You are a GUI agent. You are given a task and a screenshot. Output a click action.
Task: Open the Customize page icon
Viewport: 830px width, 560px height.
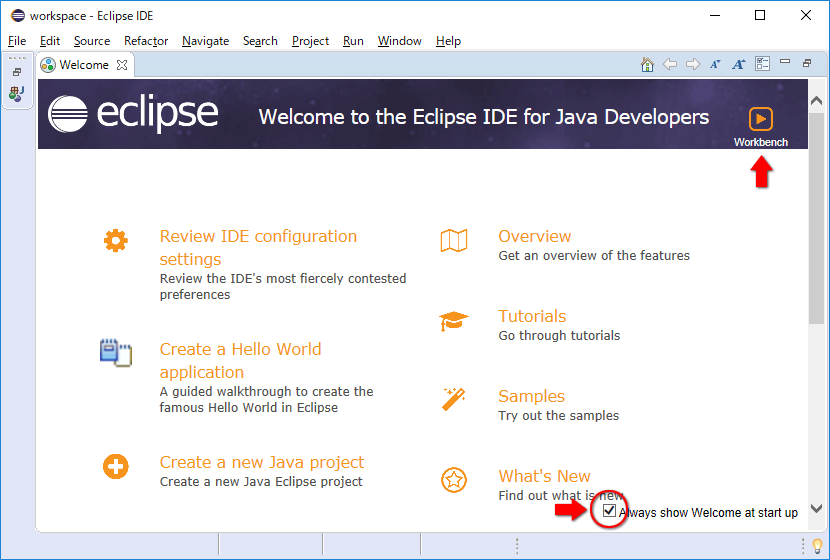(x=762, y=64)
